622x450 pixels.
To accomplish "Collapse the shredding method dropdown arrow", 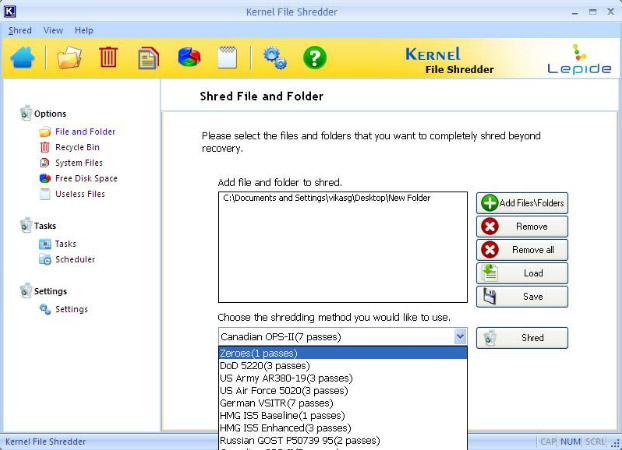I will pyautogui.click(x=460, y=337).
